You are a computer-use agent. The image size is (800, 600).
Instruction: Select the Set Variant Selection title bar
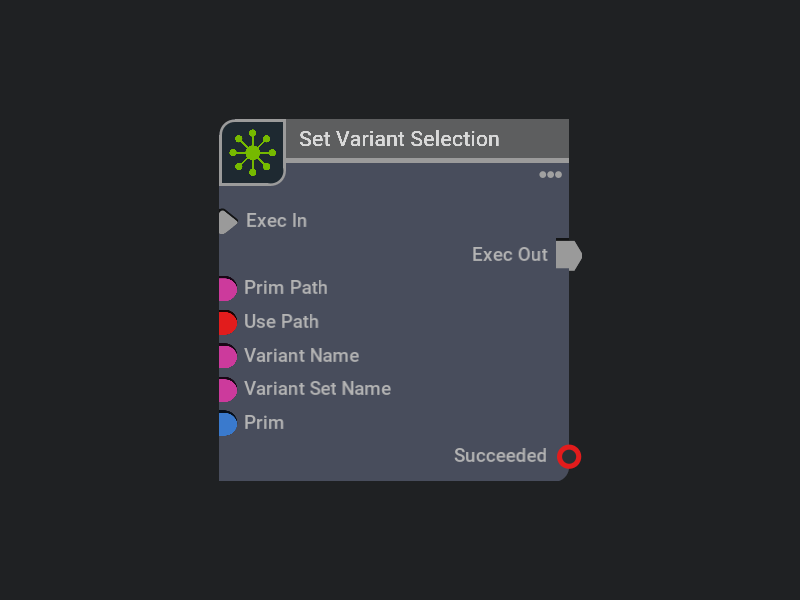coord(420,139)
